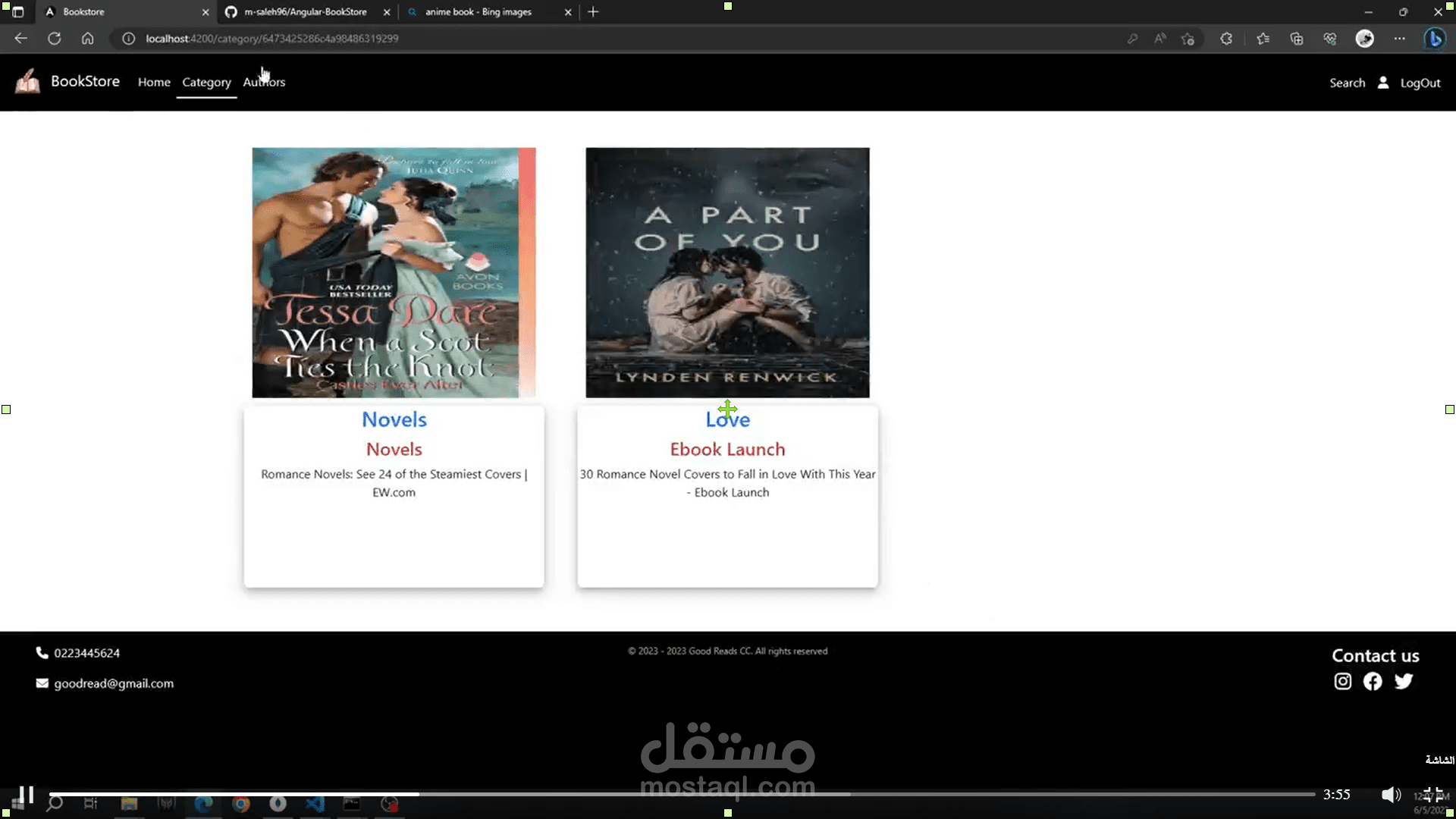
Task: Refresh the page with the reload icon
Action: [54, 39]
